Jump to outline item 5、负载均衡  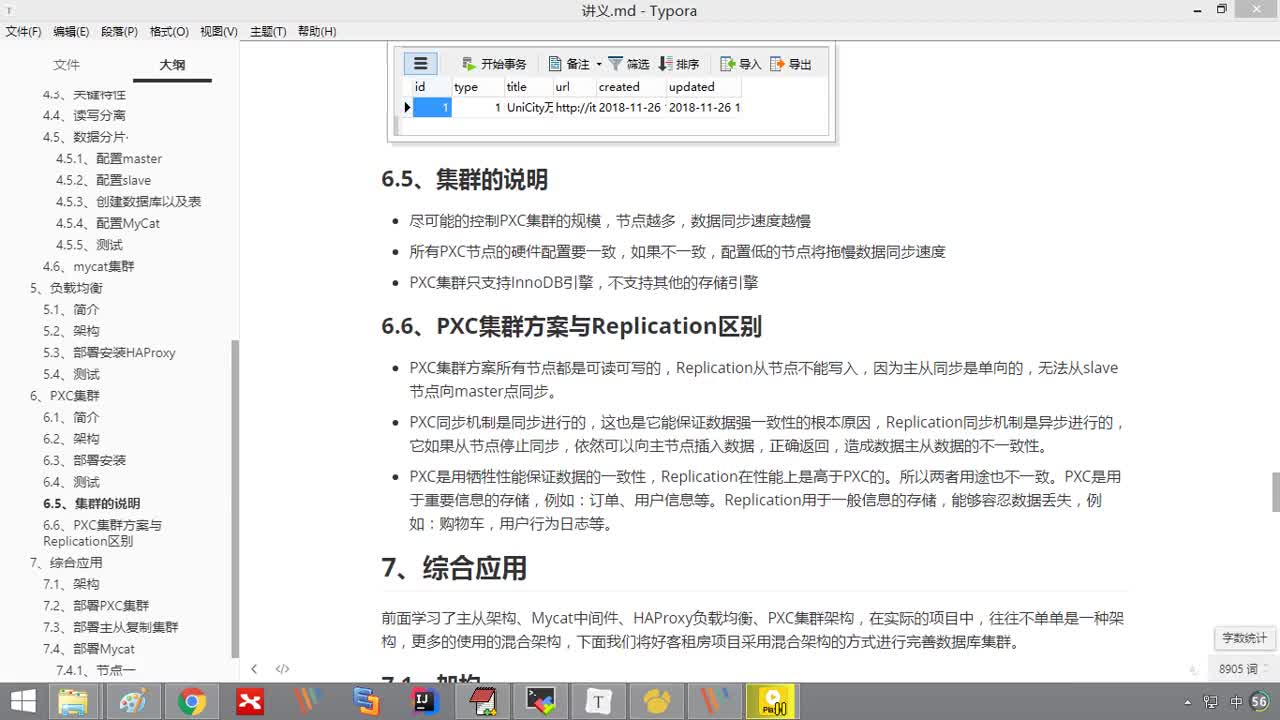pos(66,288)
